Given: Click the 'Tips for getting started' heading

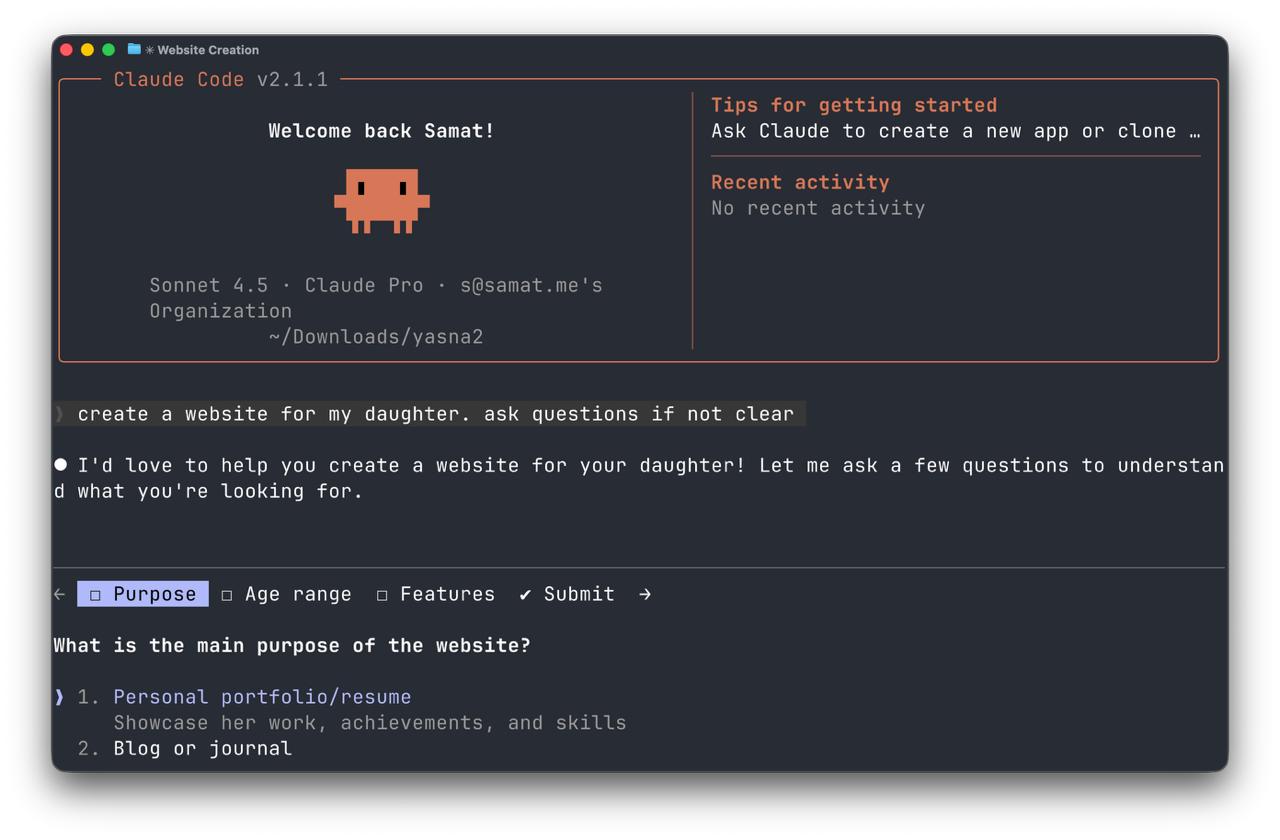Looking at the screenshot, I should click(x=854, y=105).
